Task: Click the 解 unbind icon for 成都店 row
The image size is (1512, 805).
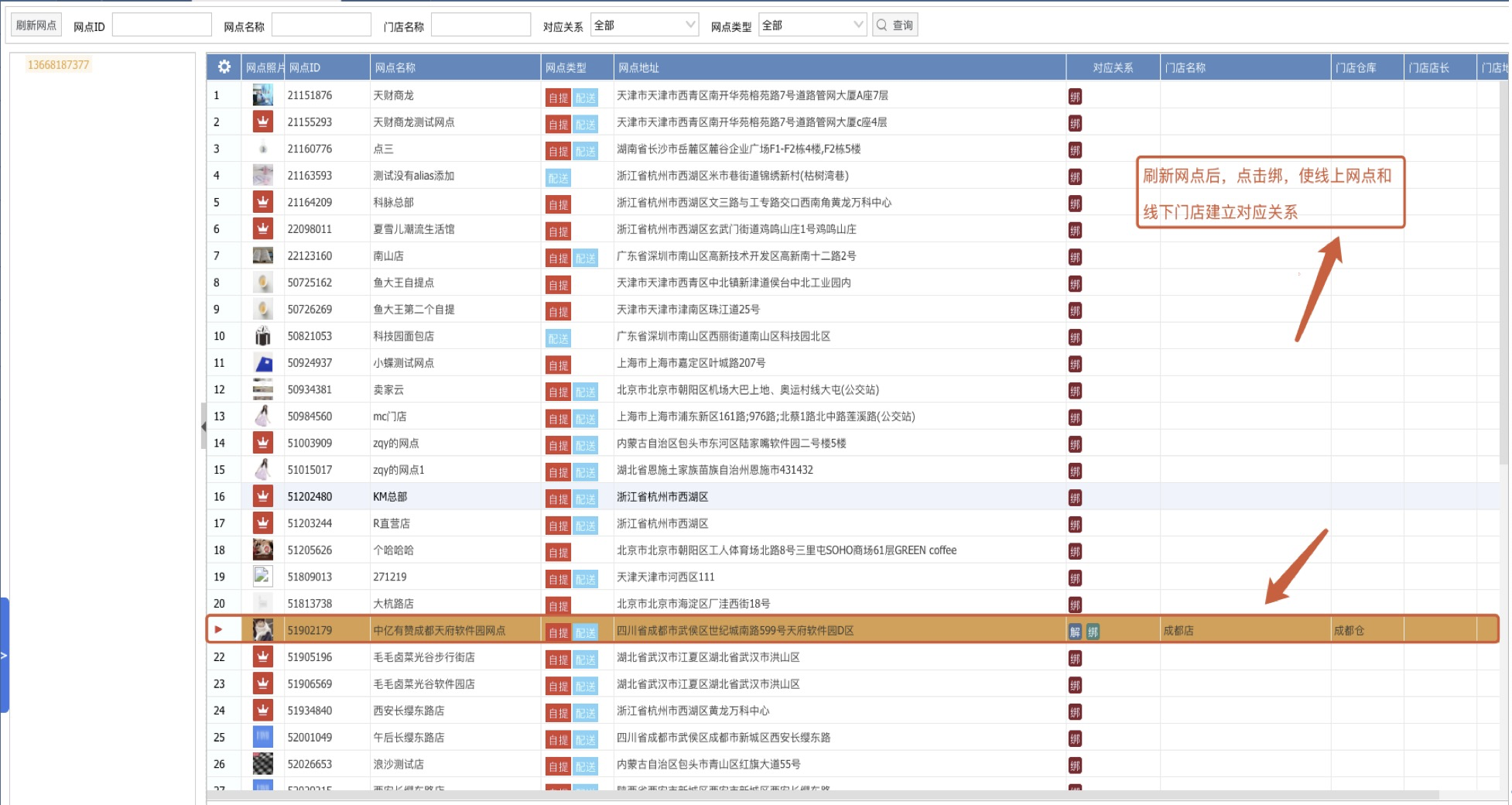Action: (1075, 632)
